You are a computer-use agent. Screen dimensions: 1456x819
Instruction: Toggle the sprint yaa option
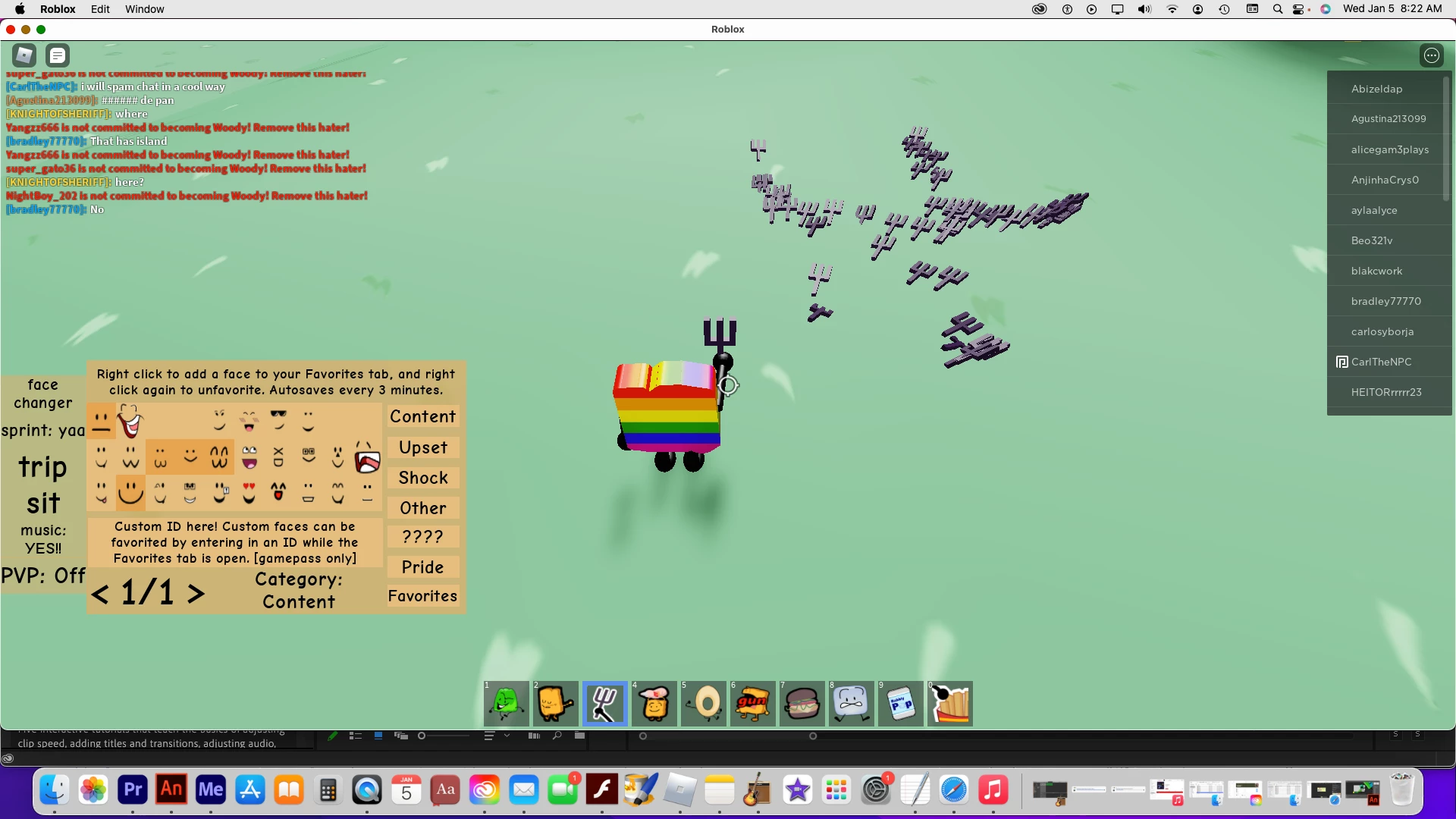pyautogui.click(x=43, y=431)
